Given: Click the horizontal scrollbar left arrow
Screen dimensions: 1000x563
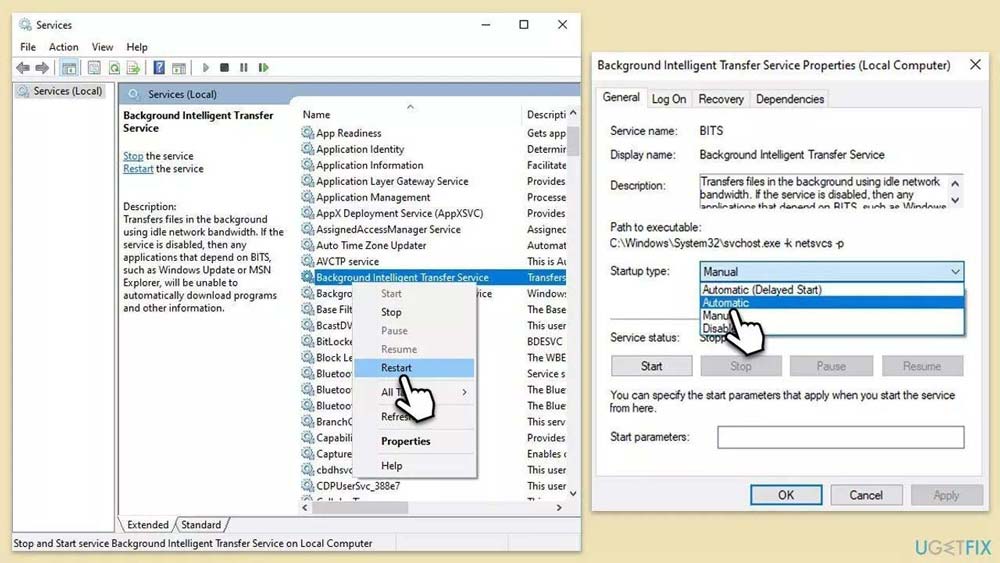Looking at the screenshot, I should pos(305,508).
